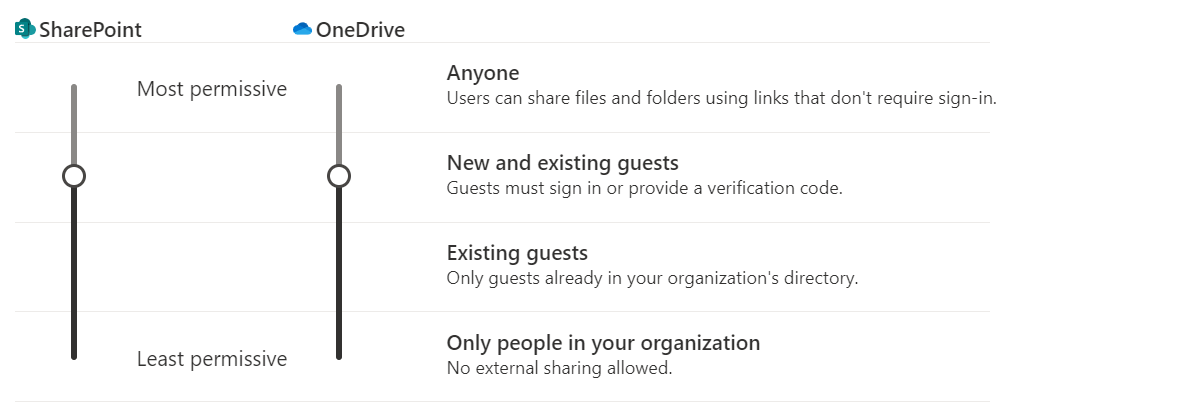Click the SharePoint logo icon
Screen dimensions: 1192x404
click(25, 30)
